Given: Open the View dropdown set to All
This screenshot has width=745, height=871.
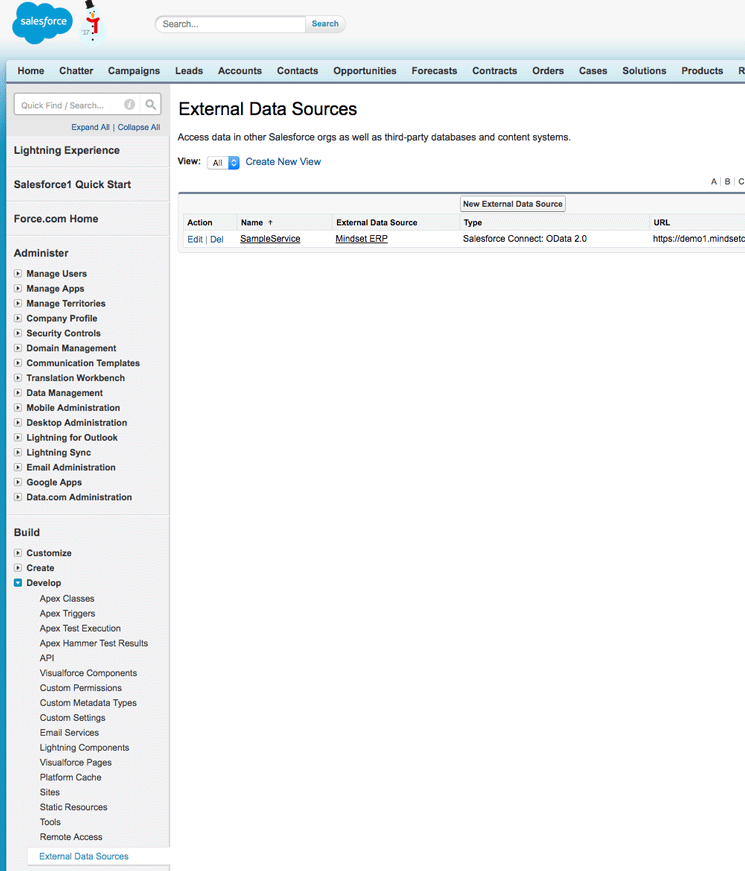Looking at the screenshot, I should 223,162.
